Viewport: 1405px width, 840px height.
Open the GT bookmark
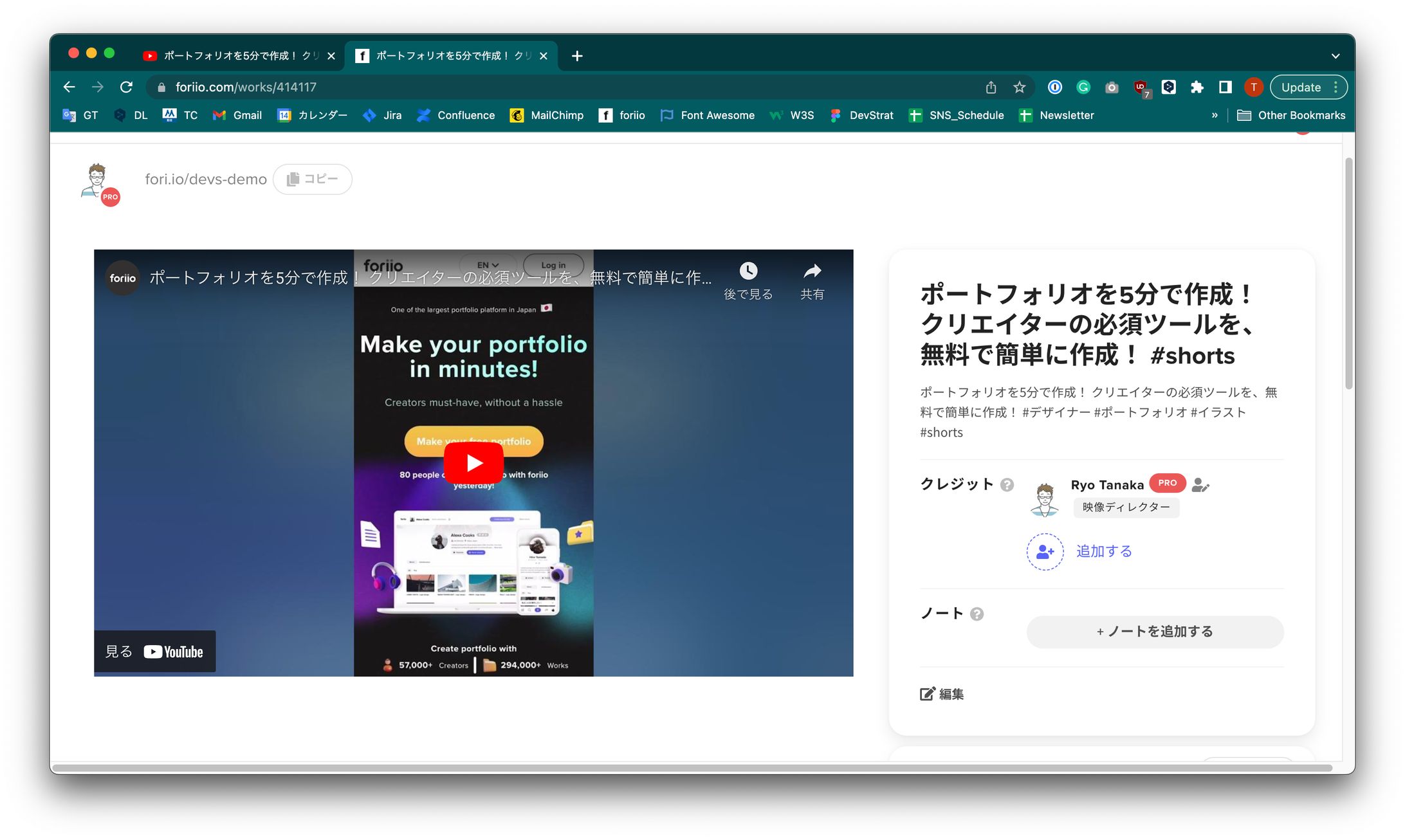(x=80, y=115)
